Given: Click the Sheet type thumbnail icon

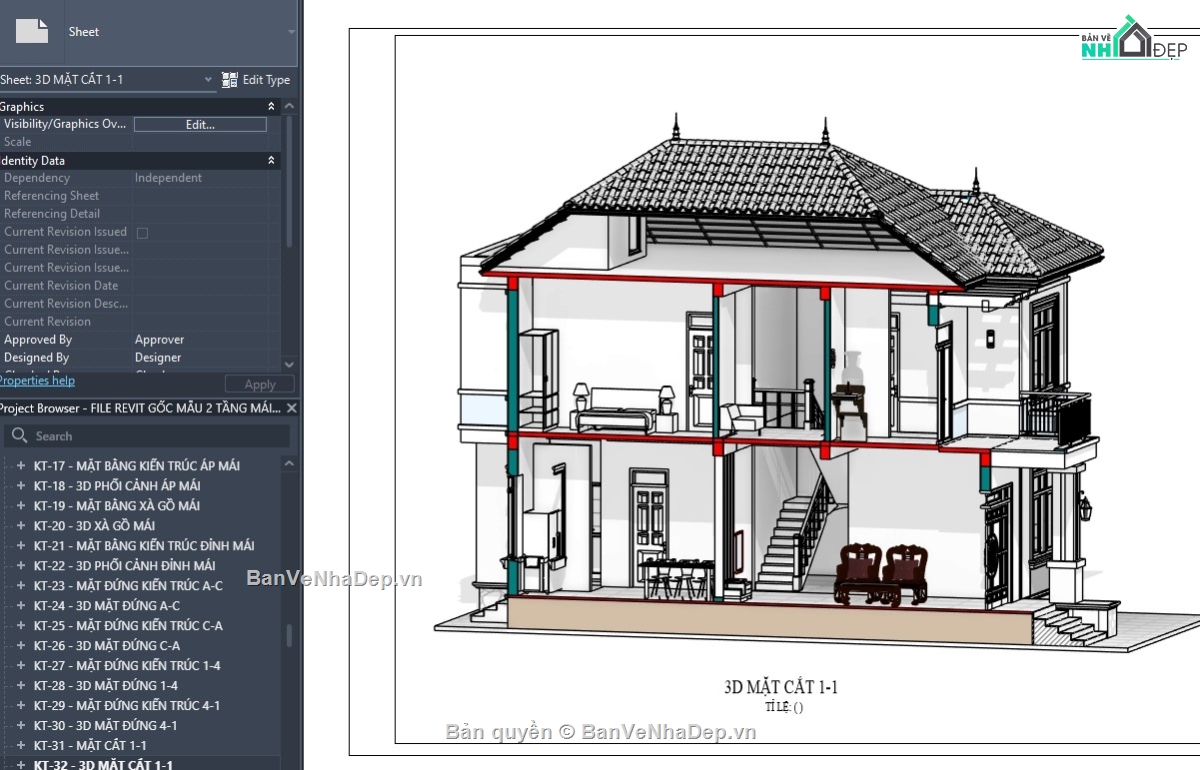Looking at the screenshot, I should point(31,31).
